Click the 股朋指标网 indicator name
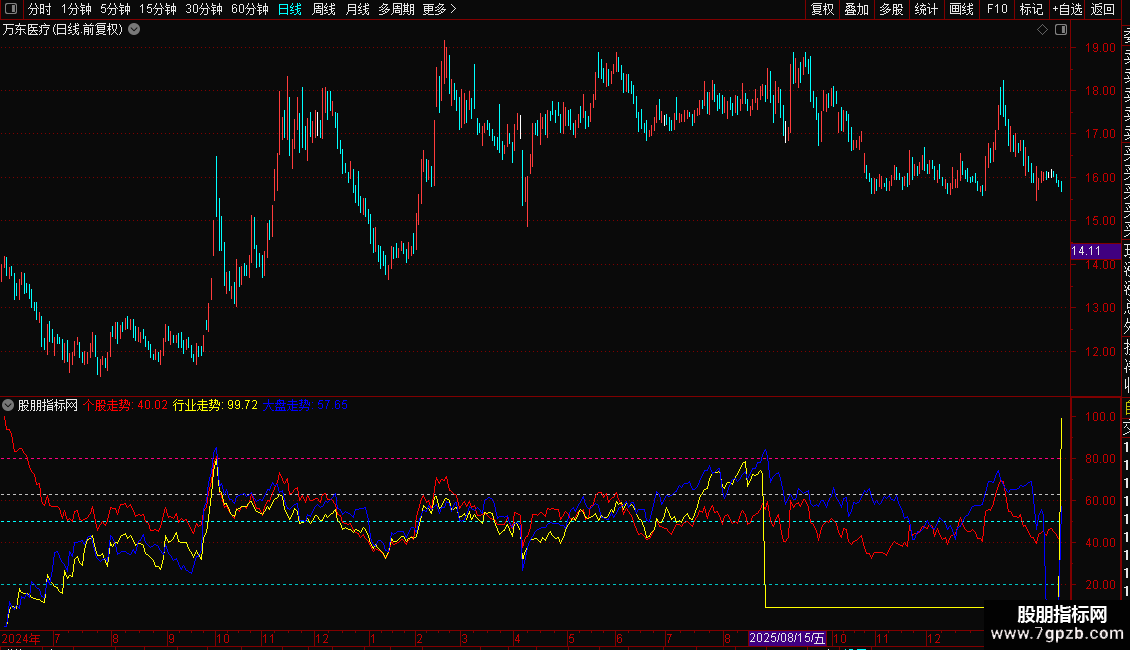Screen dimensions: 1130x650 (48, 405)
